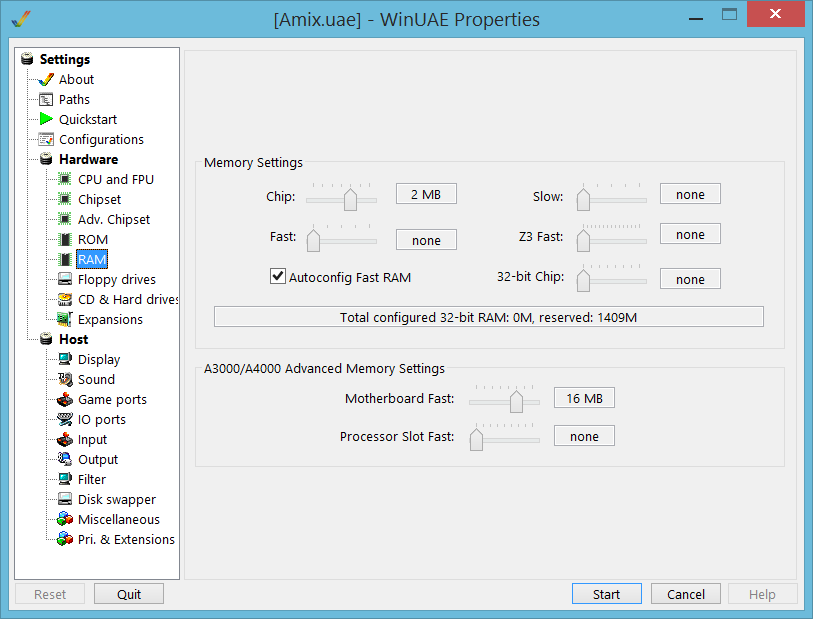Click the Floppy drives icon
This screenshot has height=619, width=813.
point(65,279)
